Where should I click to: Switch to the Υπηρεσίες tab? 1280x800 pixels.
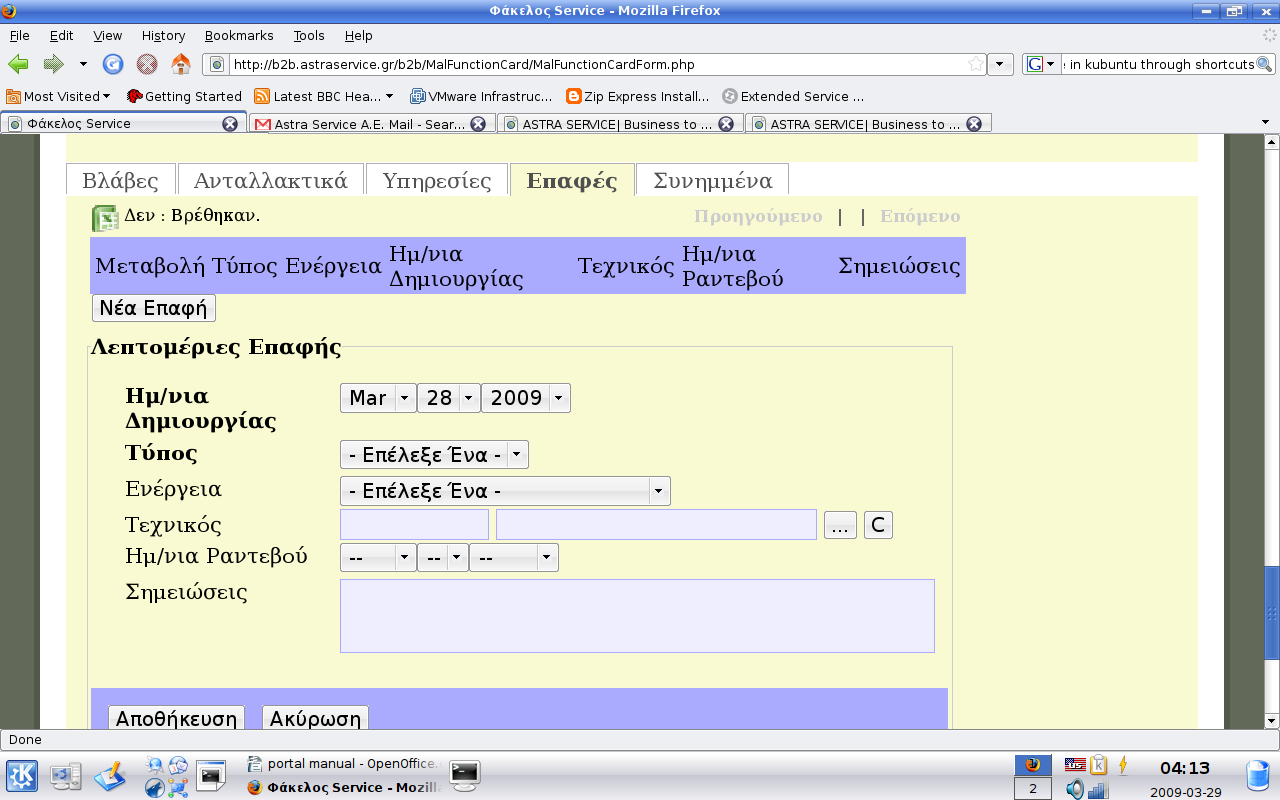[x=437, y=180]
